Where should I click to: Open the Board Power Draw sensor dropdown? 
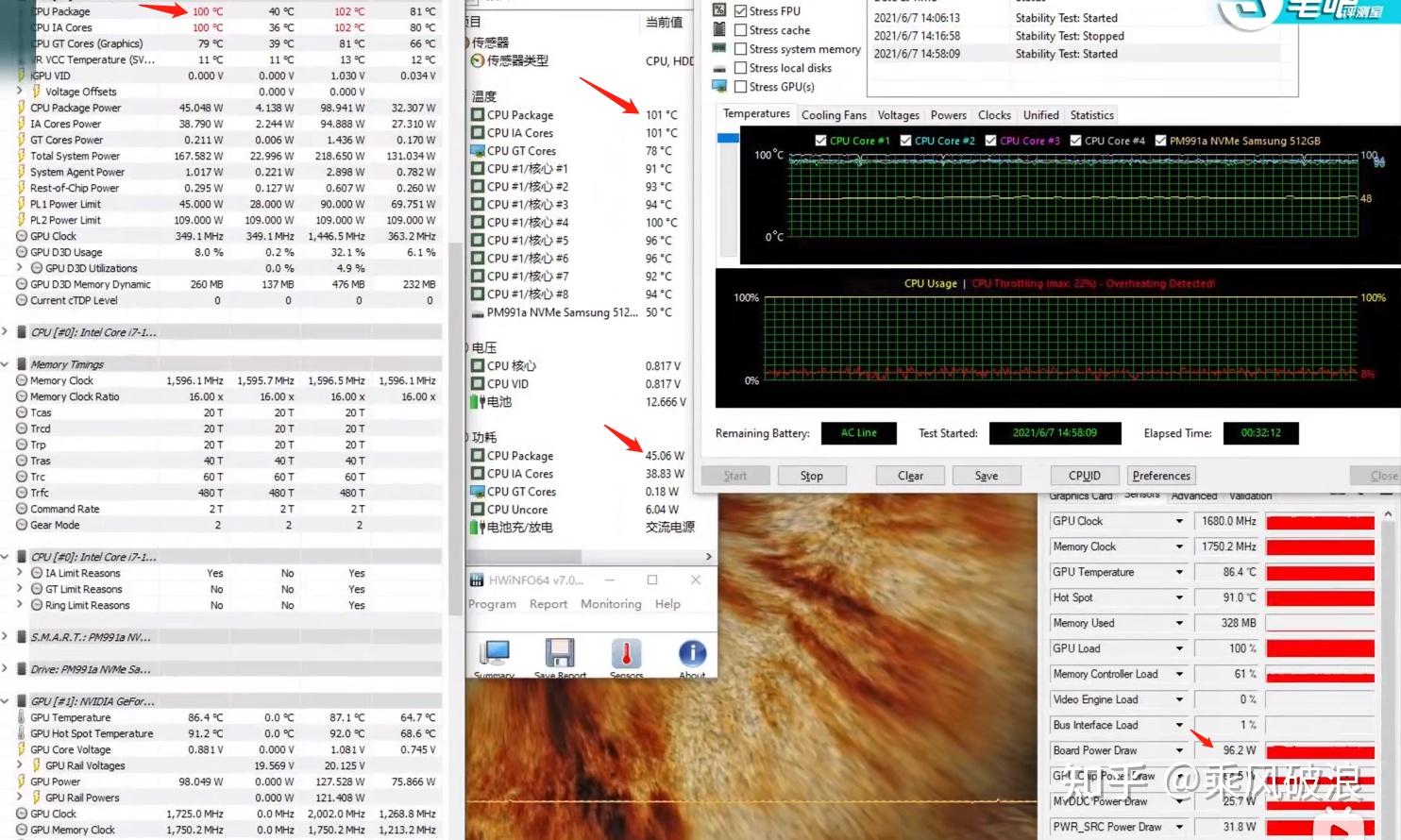point(1179,750)
